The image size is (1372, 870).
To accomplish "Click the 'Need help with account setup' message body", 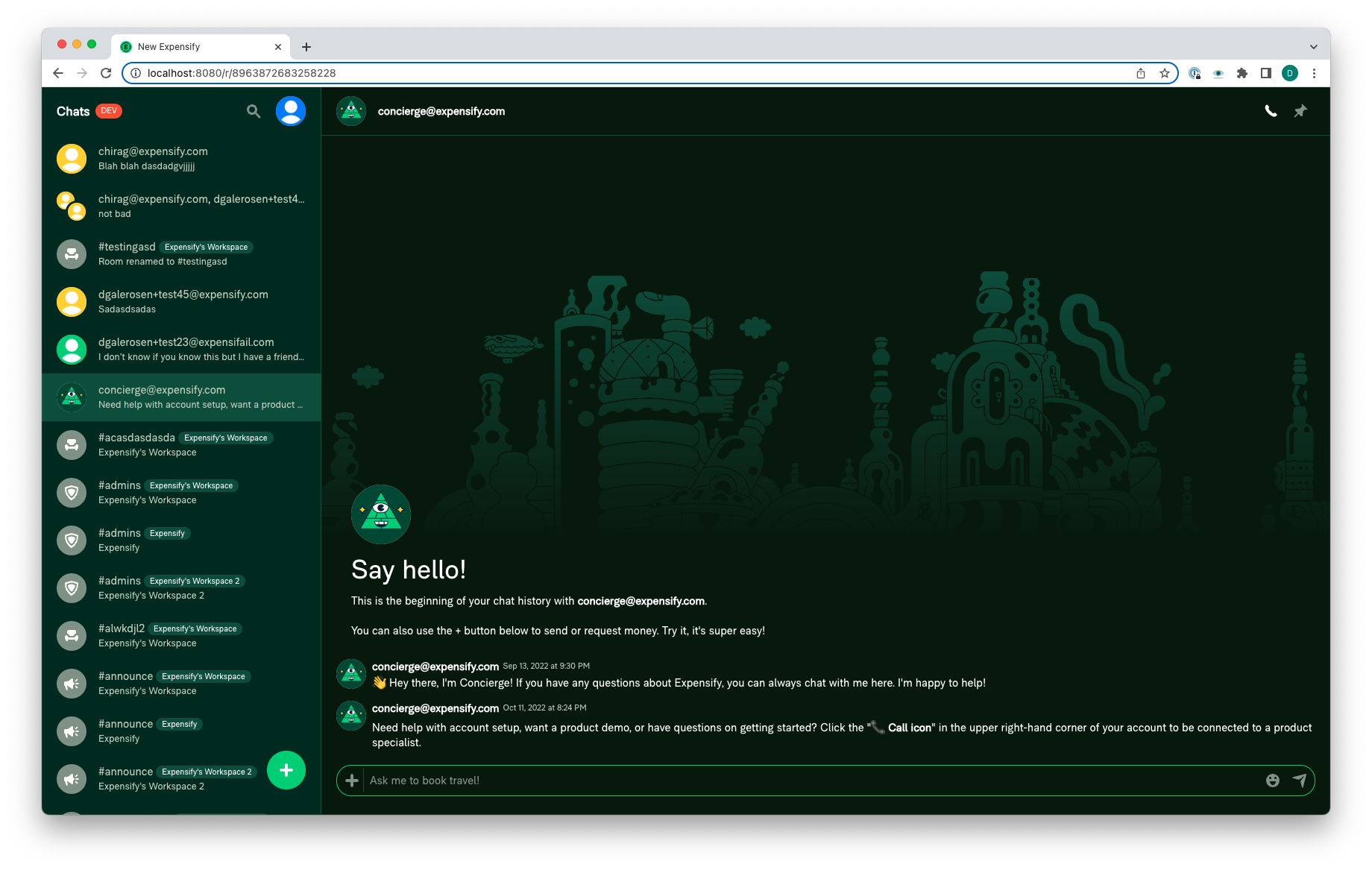I will (842, 735).
